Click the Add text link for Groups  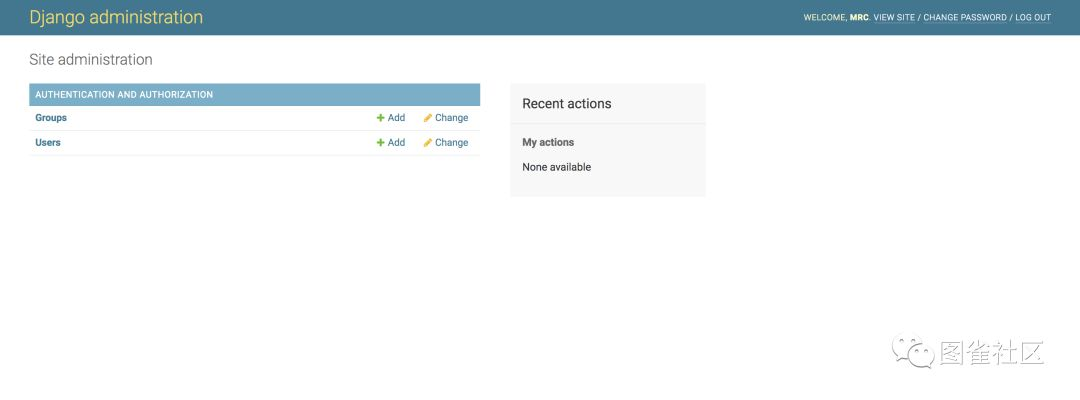point(397,118)
